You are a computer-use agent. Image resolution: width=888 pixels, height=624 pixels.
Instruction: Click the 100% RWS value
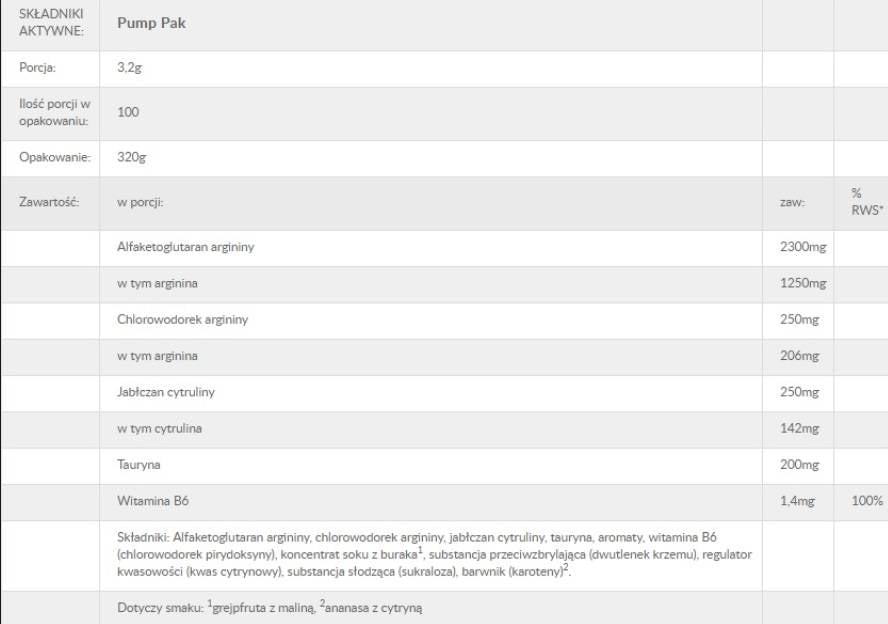867,501
